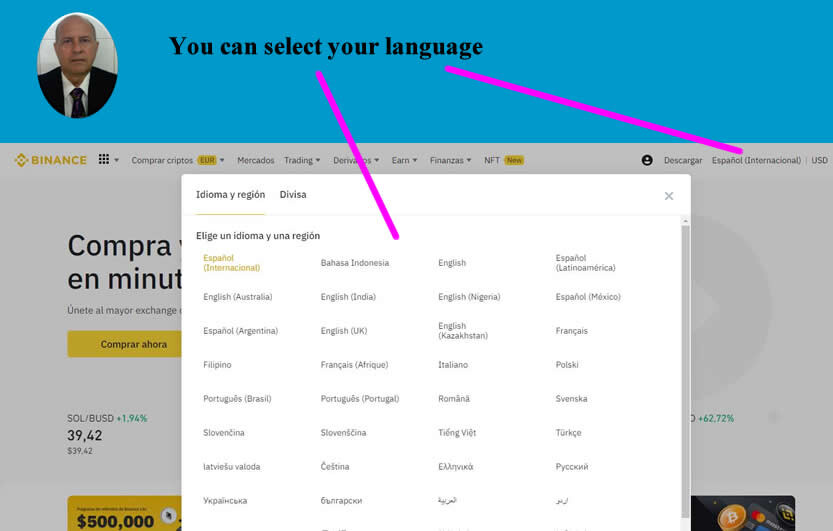Select Español (Internacional) in the list
This screenshot has height=531, width=833.
point(232,263)
